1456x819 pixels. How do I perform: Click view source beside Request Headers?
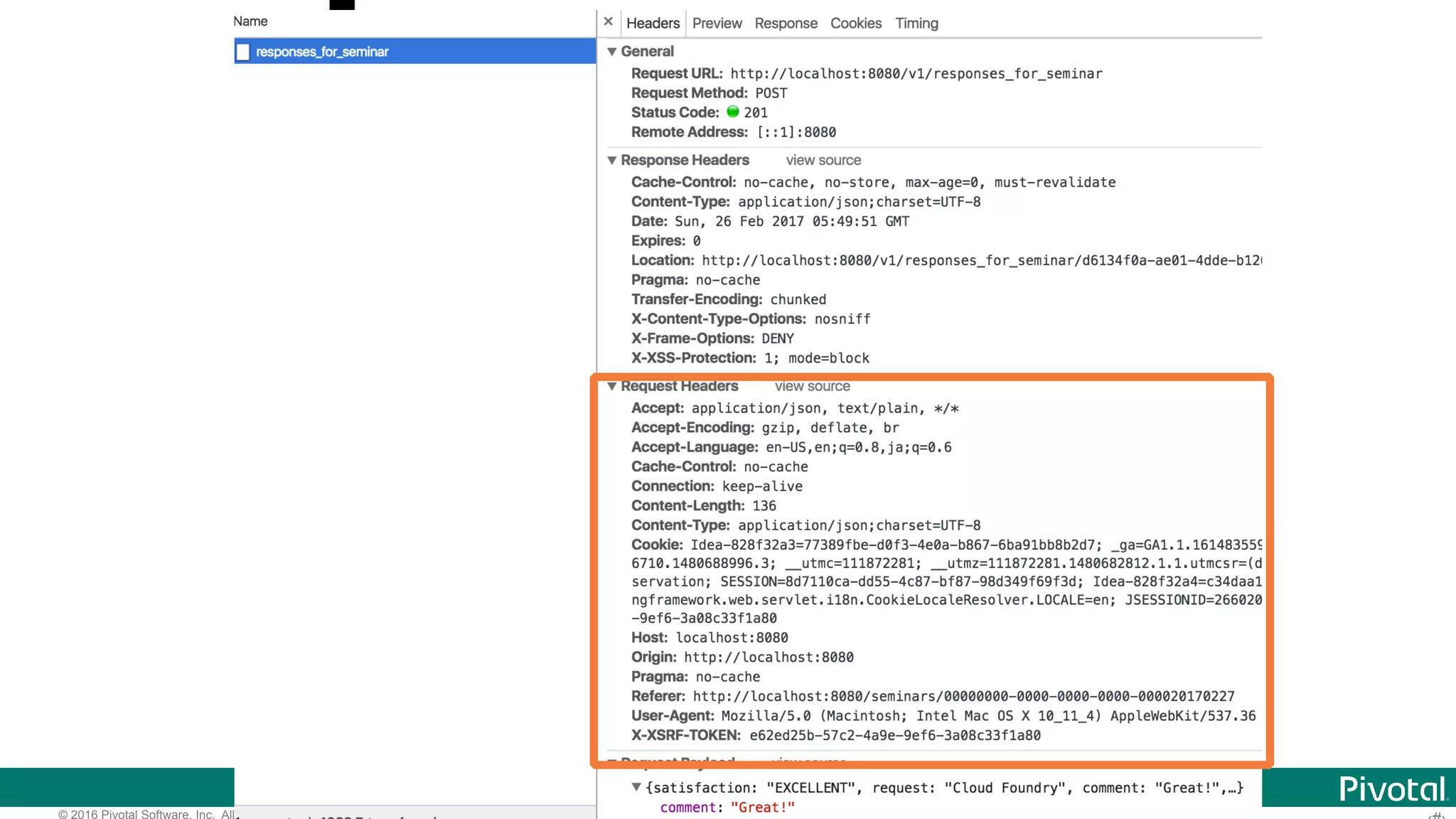[x=813, y=387]
